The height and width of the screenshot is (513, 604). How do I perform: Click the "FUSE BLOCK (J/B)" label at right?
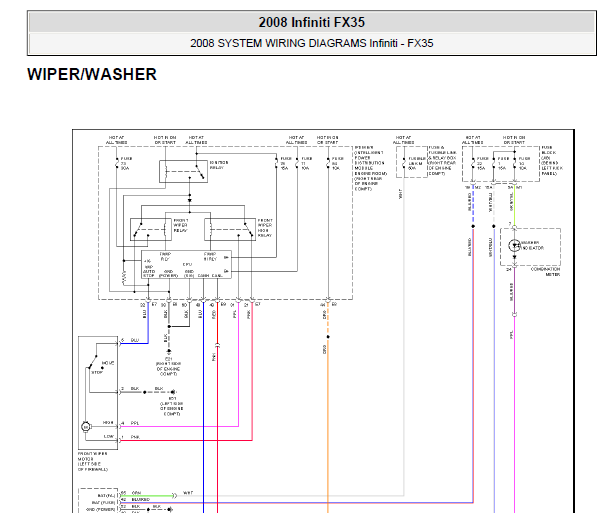(552, 161)
